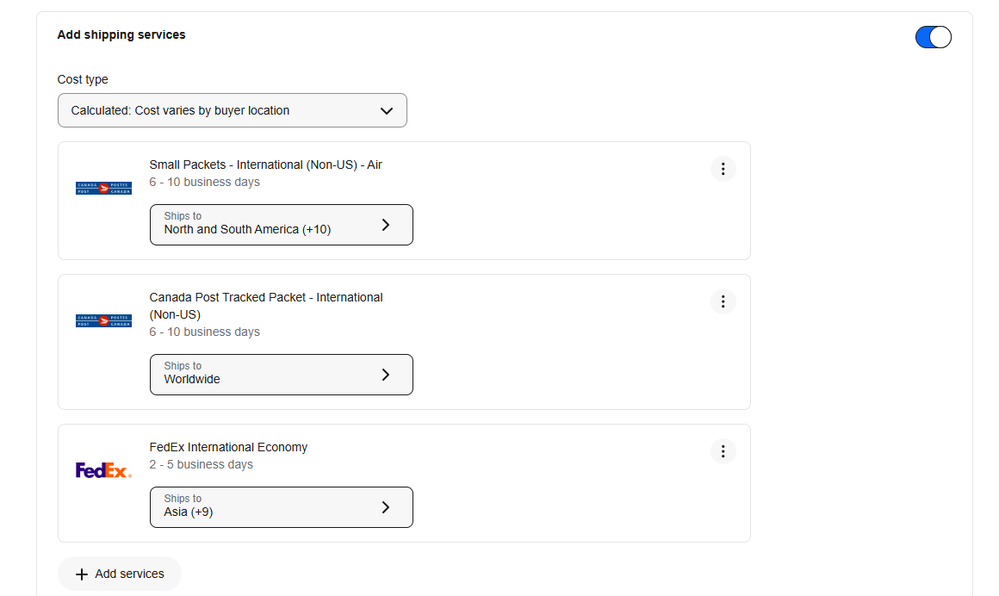Open options menu for Canada Post Tracked Packet
The image size is (999, 596).
coord(723,301)
